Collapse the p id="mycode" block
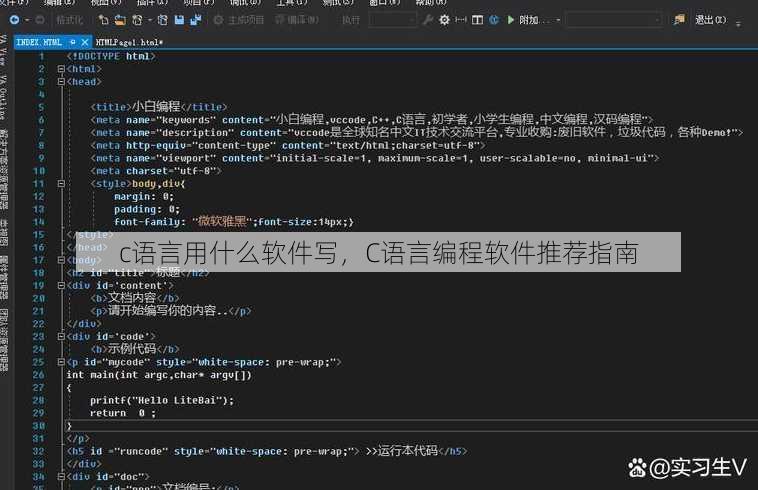Screen dimensions: 758x490 [61, 362]
